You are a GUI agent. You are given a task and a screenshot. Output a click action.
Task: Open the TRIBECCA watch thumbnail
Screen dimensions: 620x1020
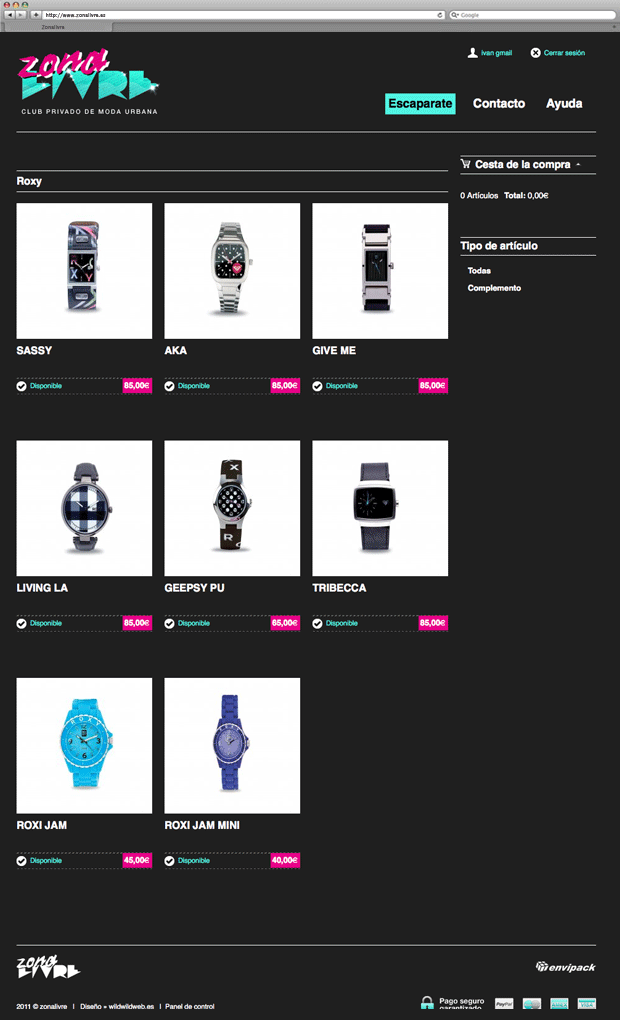[x=380, y=508]
